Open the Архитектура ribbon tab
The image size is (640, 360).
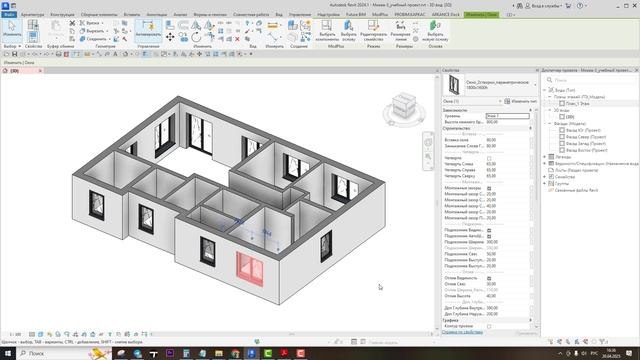click(x=32, y=15)
